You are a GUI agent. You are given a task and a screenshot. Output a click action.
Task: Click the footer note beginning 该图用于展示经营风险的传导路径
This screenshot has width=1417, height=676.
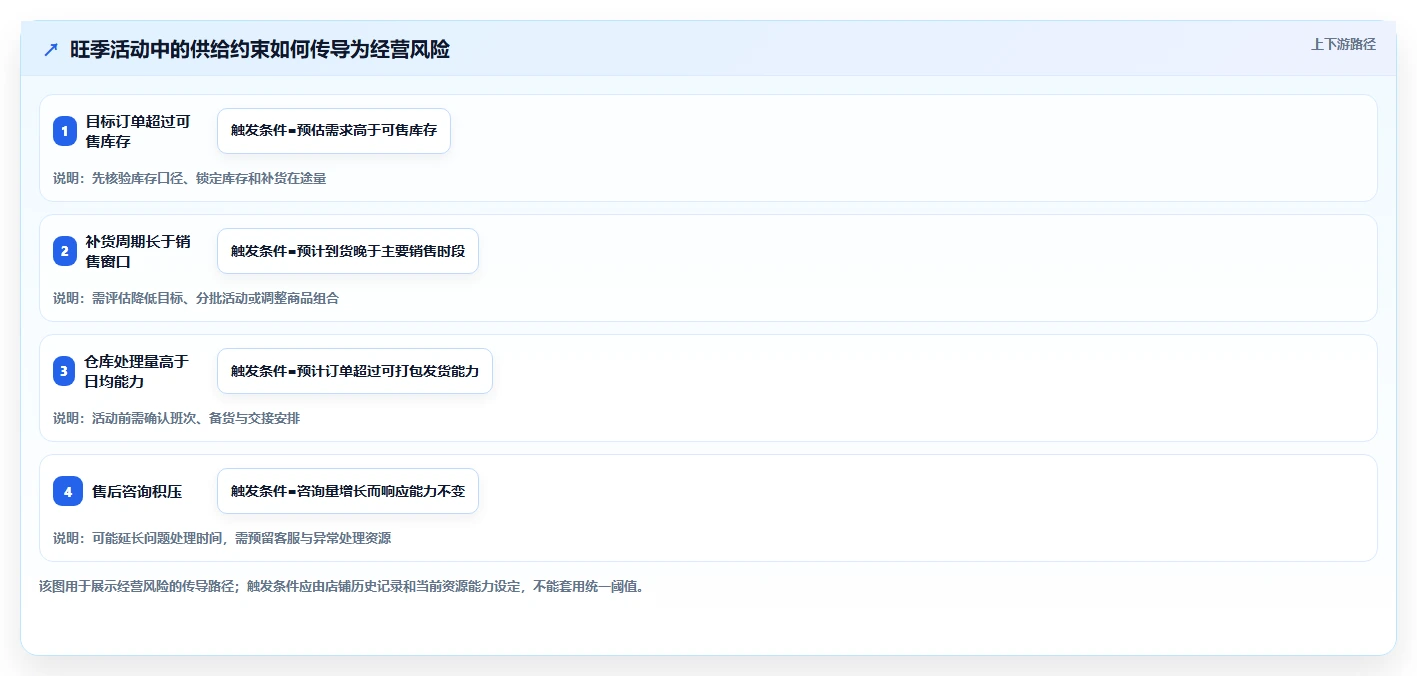(342, 586)
